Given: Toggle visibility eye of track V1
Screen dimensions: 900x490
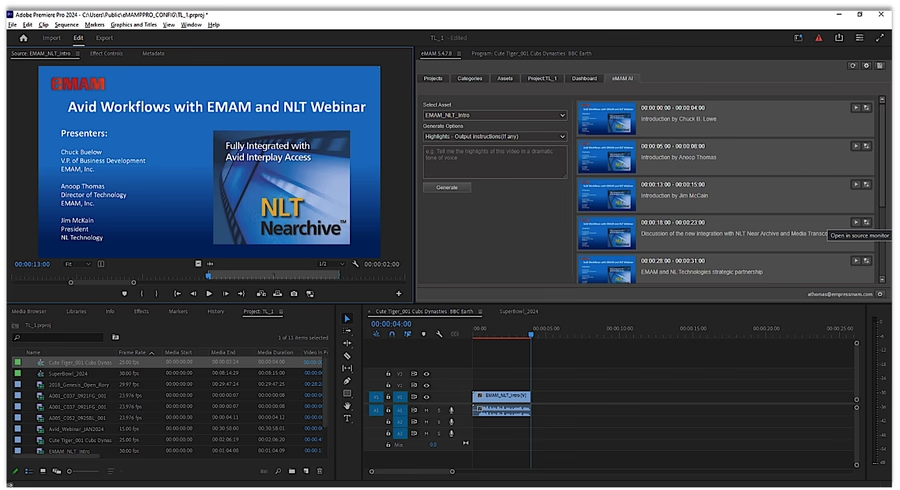Looking at the screenshot, I should pos(426,397).
